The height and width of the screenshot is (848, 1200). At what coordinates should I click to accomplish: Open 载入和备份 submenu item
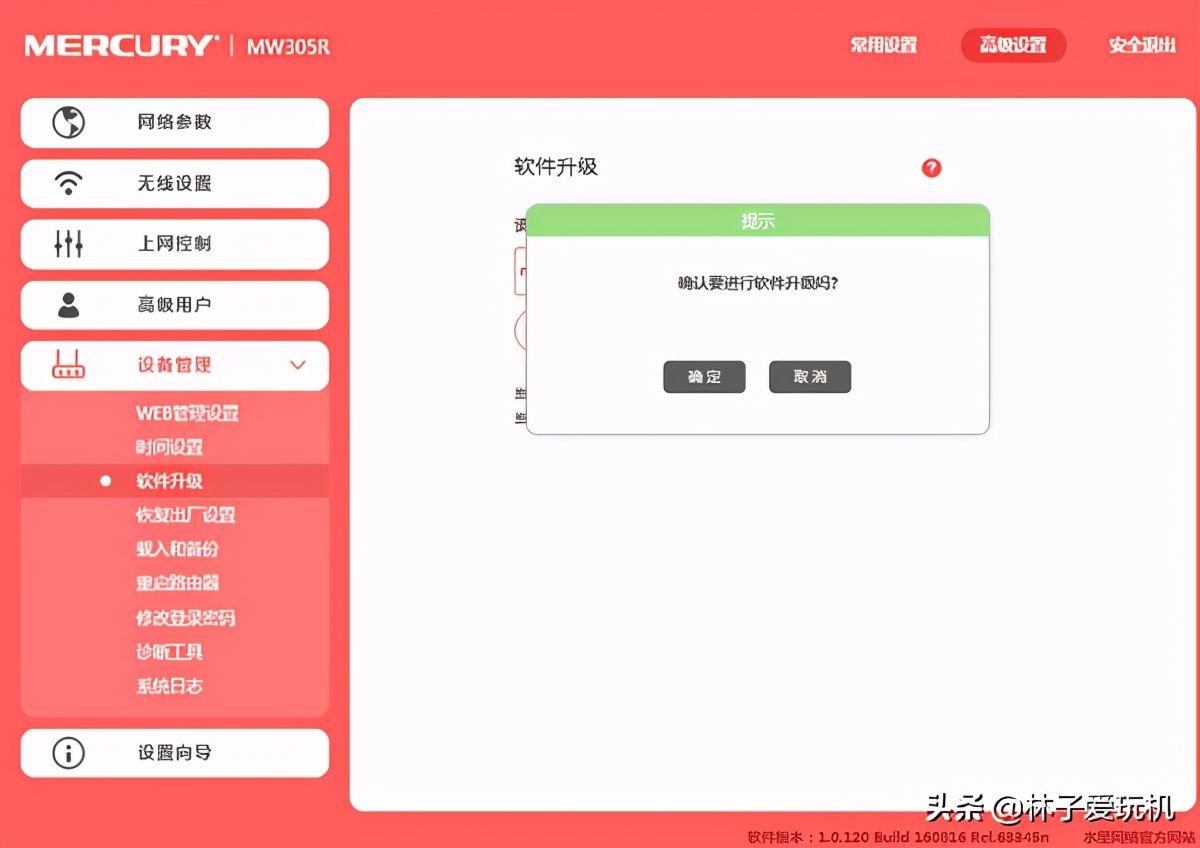pos(177,549)
